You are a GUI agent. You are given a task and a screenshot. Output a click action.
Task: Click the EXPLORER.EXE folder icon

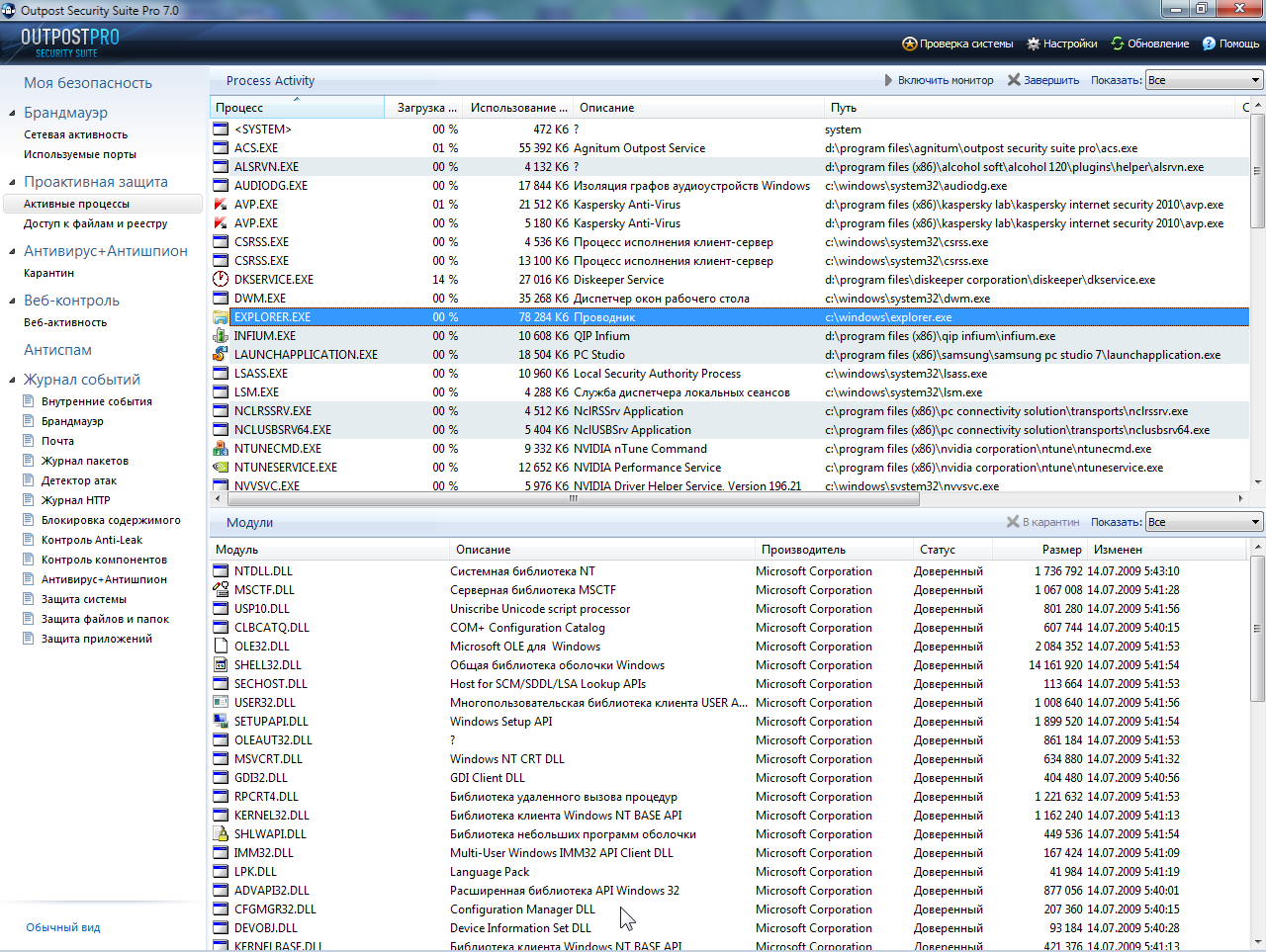click(x=221, y=317)
